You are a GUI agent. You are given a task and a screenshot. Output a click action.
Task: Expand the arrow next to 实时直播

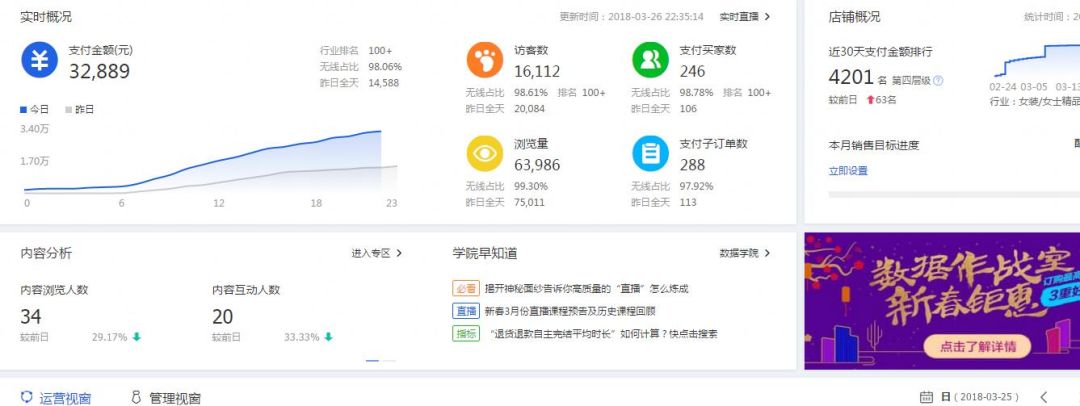767,17
